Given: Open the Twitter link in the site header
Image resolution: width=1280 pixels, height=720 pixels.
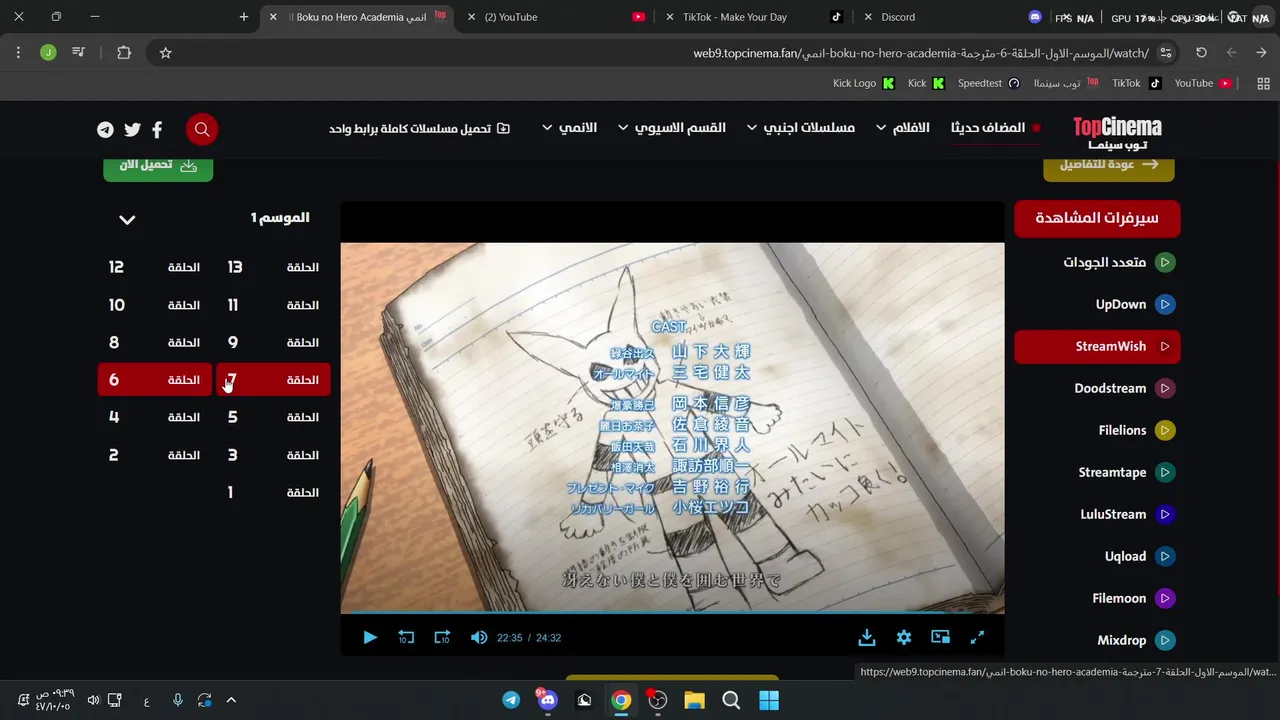Looking at the screenshot, I should pos(132,129).
